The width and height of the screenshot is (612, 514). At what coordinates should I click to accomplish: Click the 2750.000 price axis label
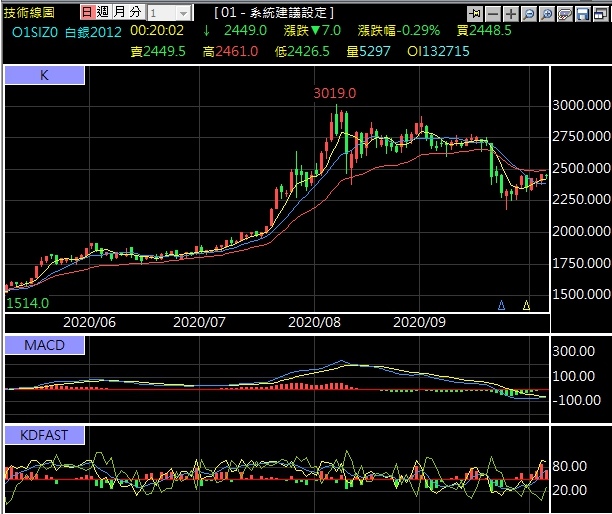[581, 137]
